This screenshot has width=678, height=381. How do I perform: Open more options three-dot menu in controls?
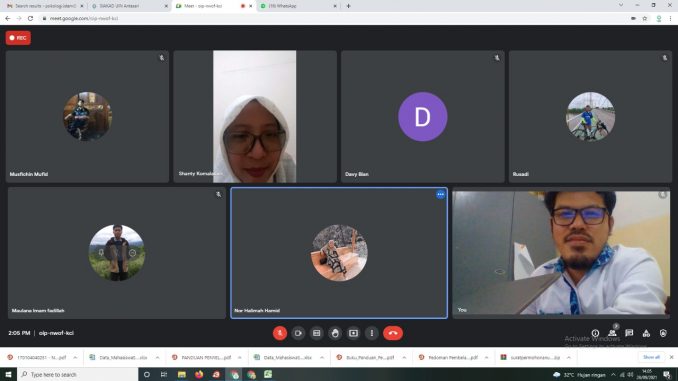pos(372,333)
